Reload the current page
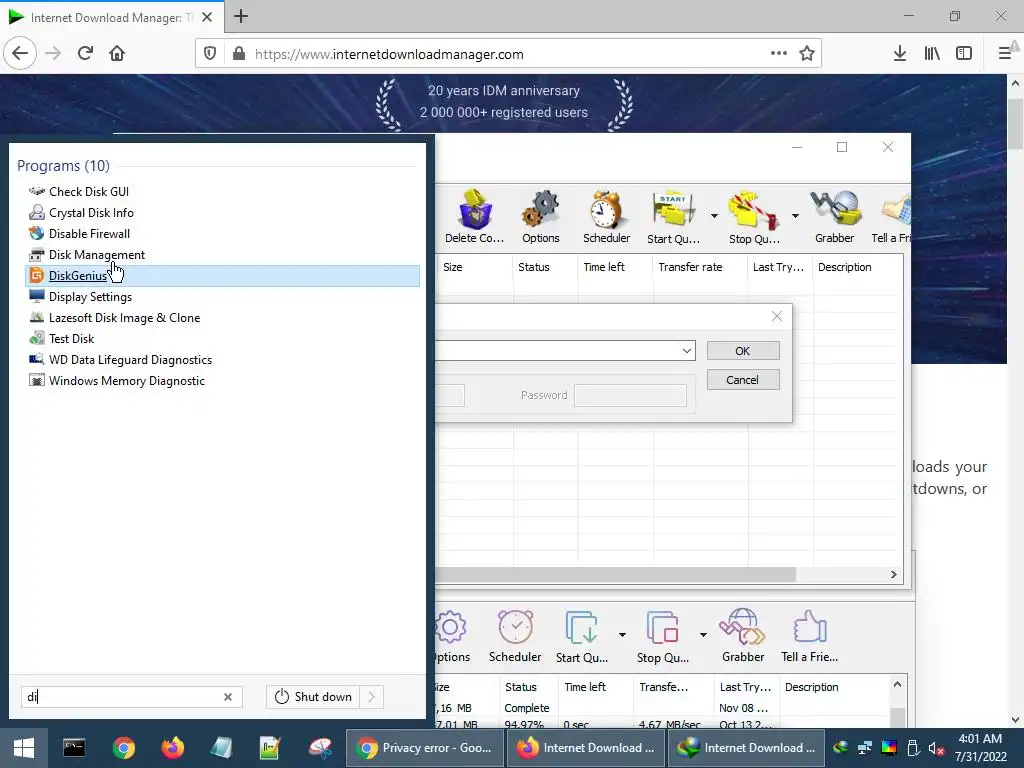This screenshot has width=1024, height=768. point(86,54)
